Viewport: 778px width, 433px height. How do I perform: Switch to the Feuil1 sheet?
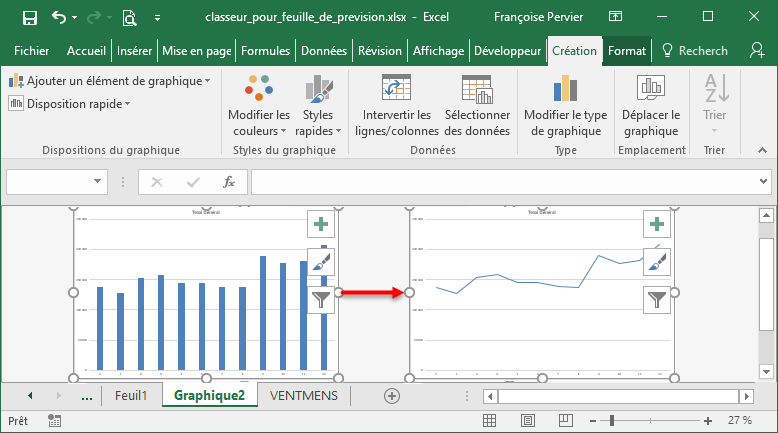coord(130,396)
